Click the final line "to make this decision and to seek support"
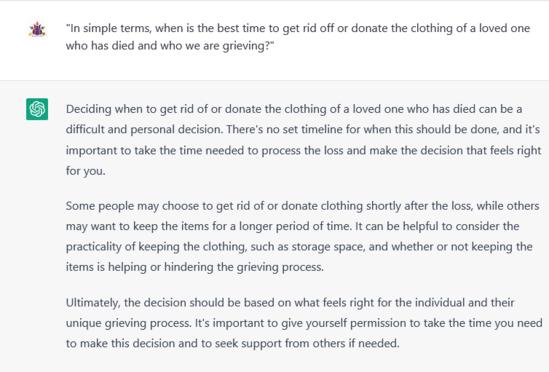 (x=232, y=343)
